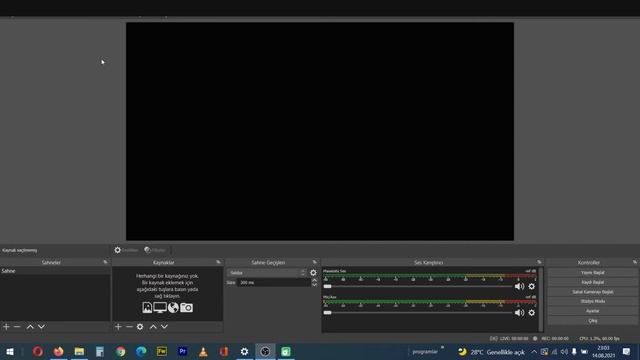Click the audio mixer vertical scrollbar
Screen dimensions: 640x360
coord(541,299)
